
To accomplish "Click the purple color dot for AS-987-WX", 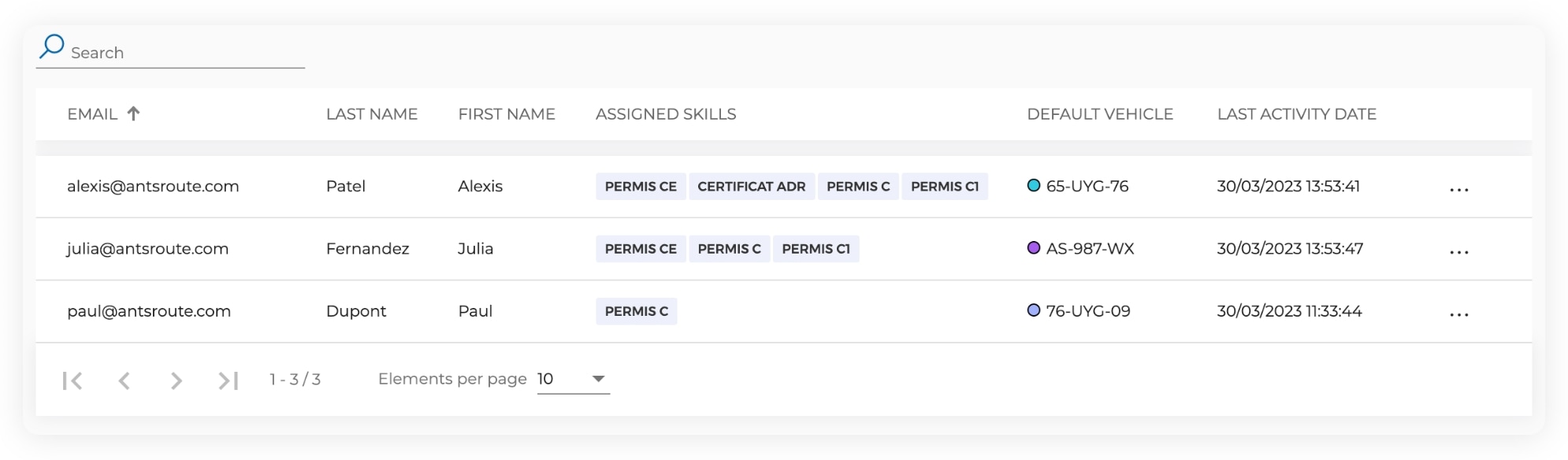I will click(1034, 248).
